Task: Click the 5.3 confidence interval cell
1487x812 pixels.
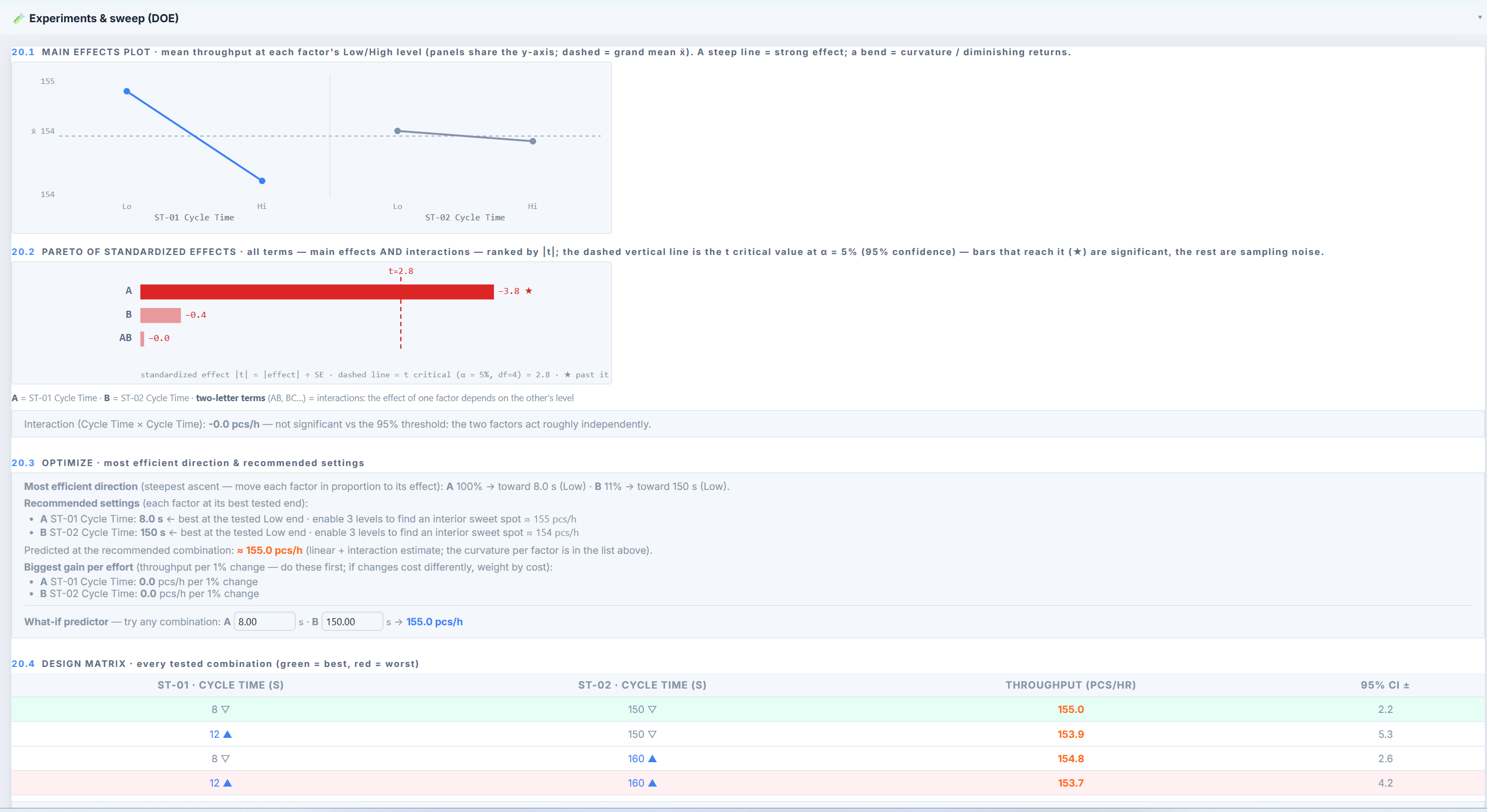Action: click(1385, 734)
